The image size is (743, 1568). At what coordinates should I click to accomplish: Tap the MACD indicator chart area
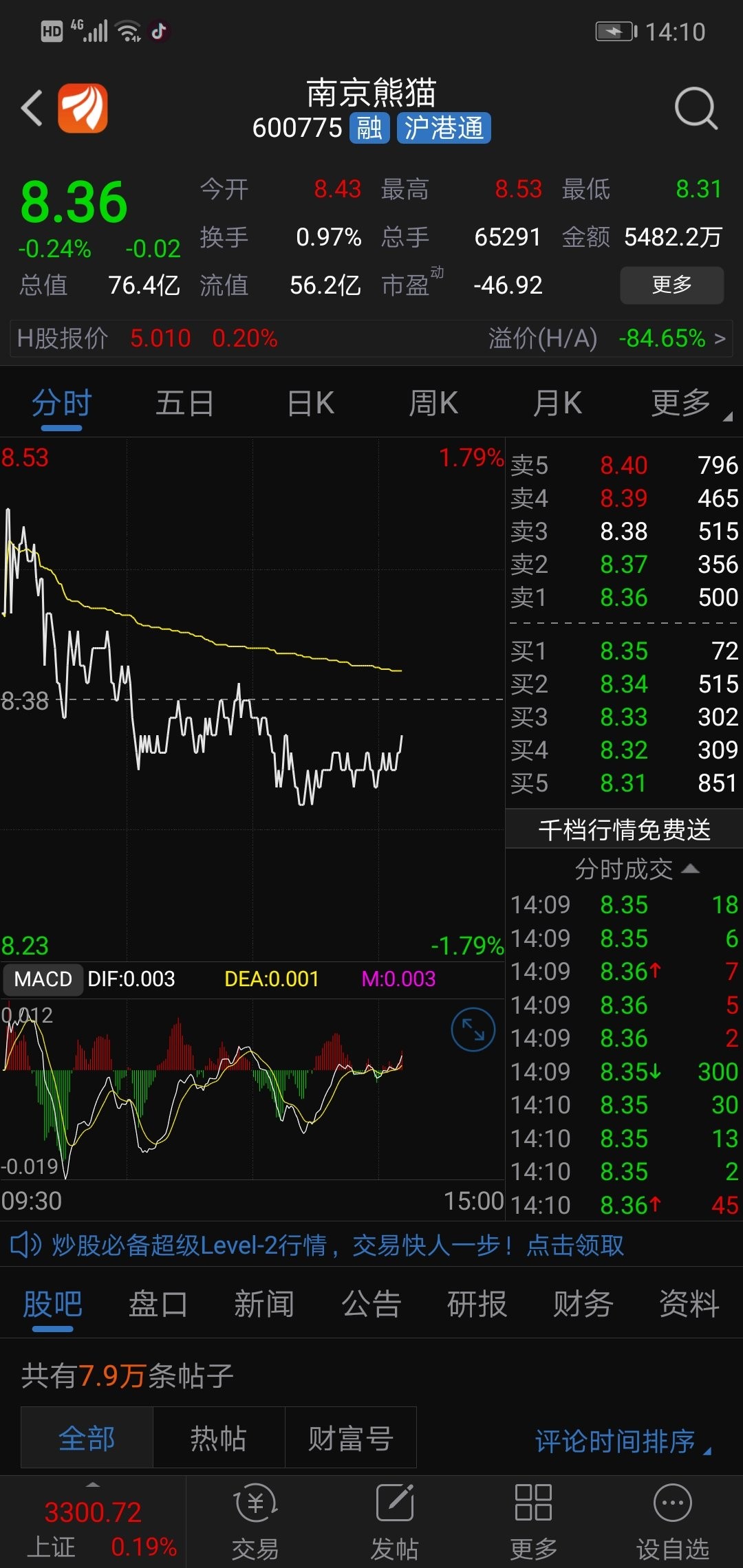[252, 1089]
